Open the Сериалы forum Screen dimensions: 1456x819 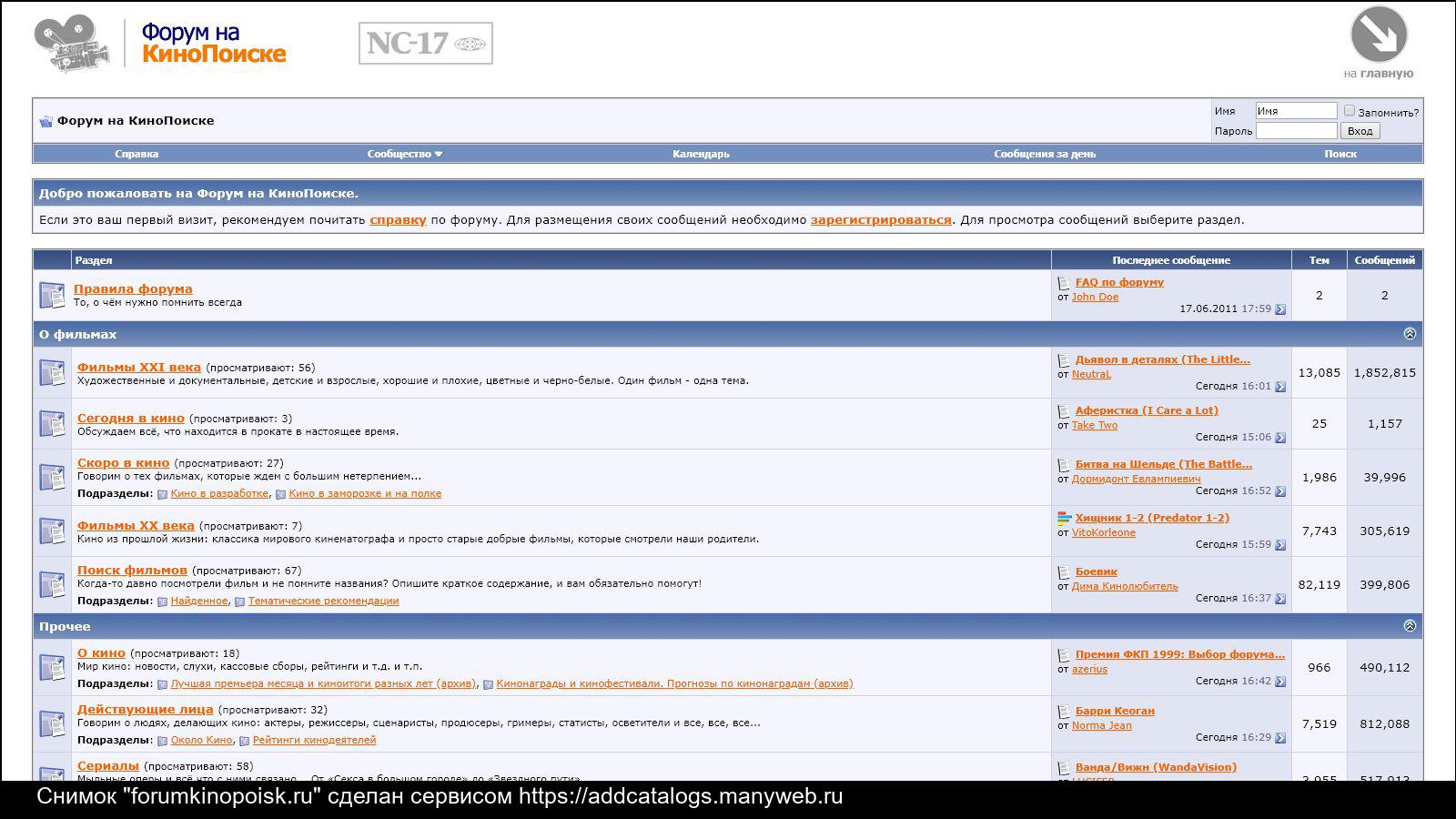point(108,765)
